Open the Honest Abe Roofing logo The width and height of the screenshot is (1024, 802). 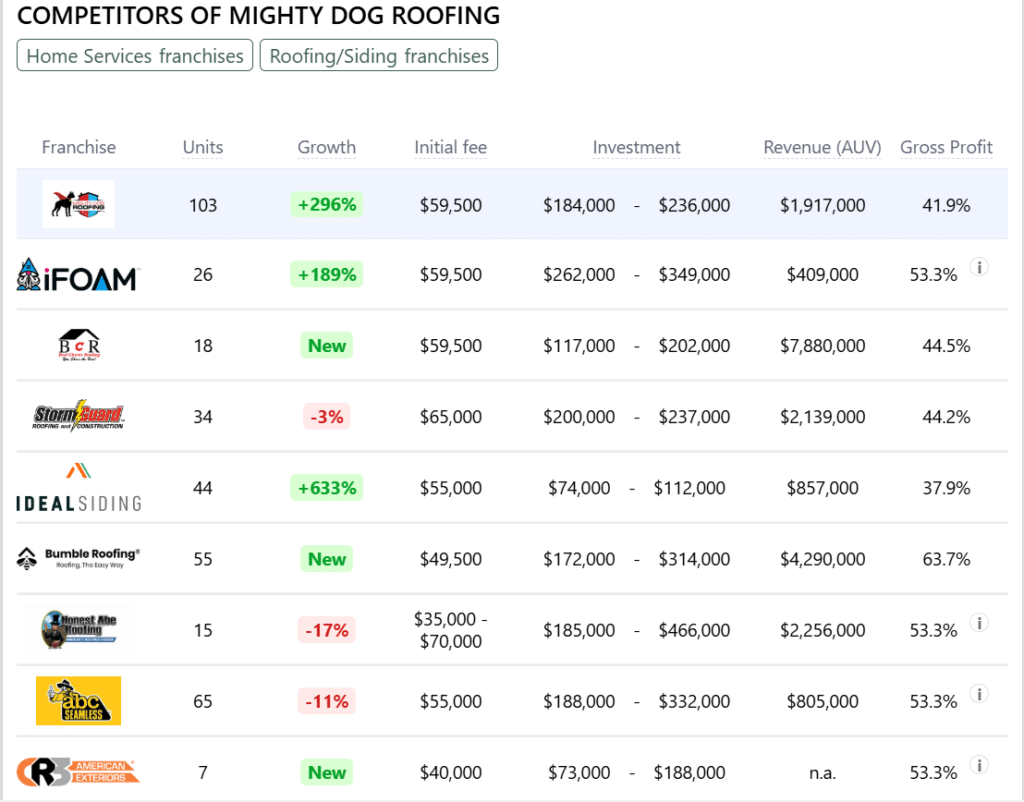point(79,630)
